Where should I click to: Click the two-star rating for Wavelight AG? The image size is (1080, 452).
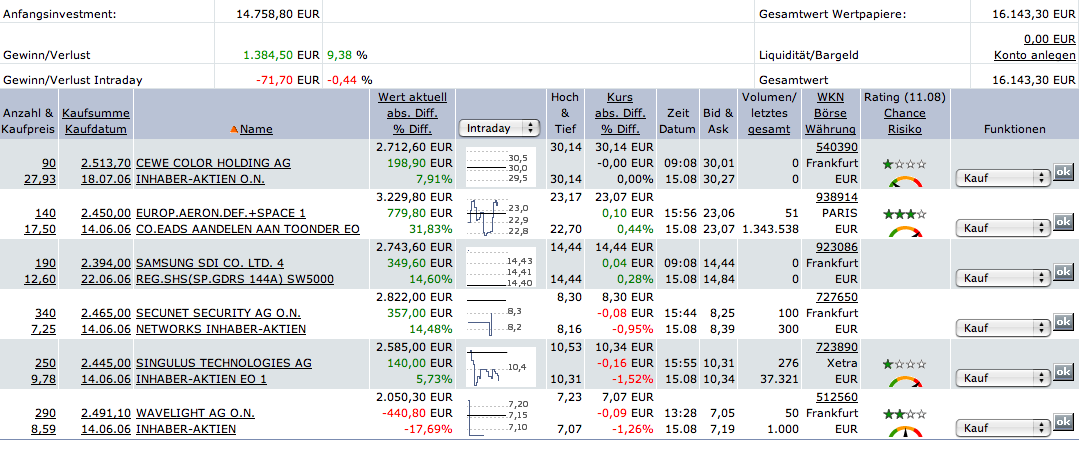(904, 413)
